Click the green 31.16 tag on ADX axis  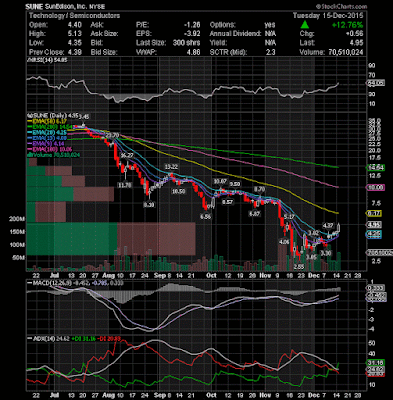(376, 363)
